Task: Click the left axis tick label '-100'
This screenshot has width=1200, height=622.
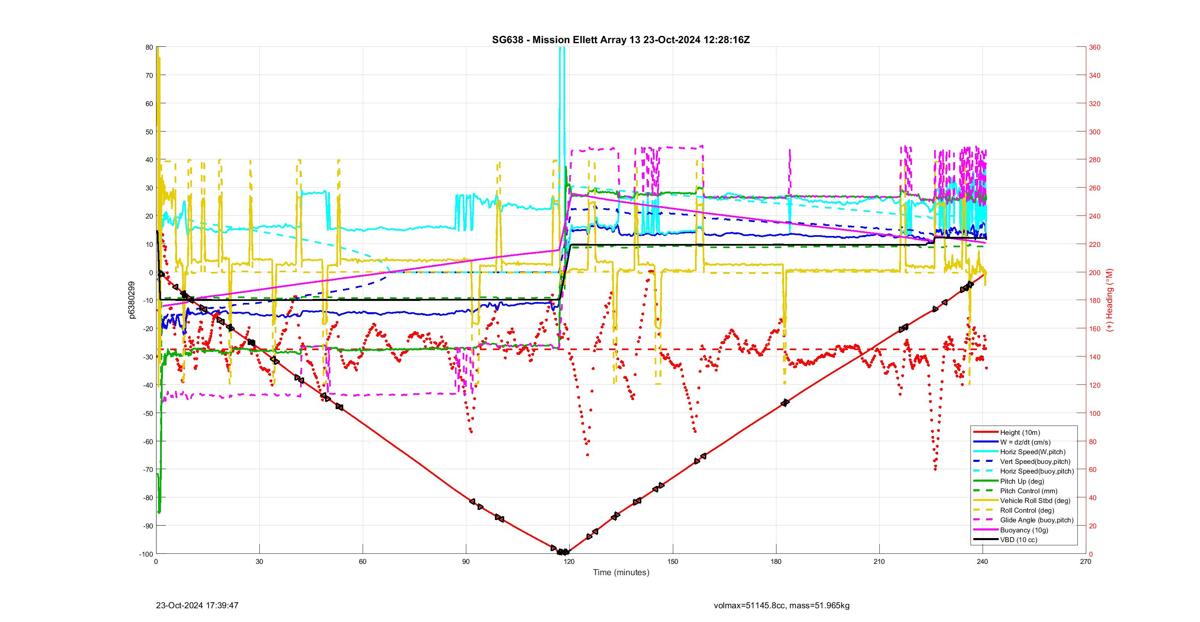Action: tap(145, 554)
